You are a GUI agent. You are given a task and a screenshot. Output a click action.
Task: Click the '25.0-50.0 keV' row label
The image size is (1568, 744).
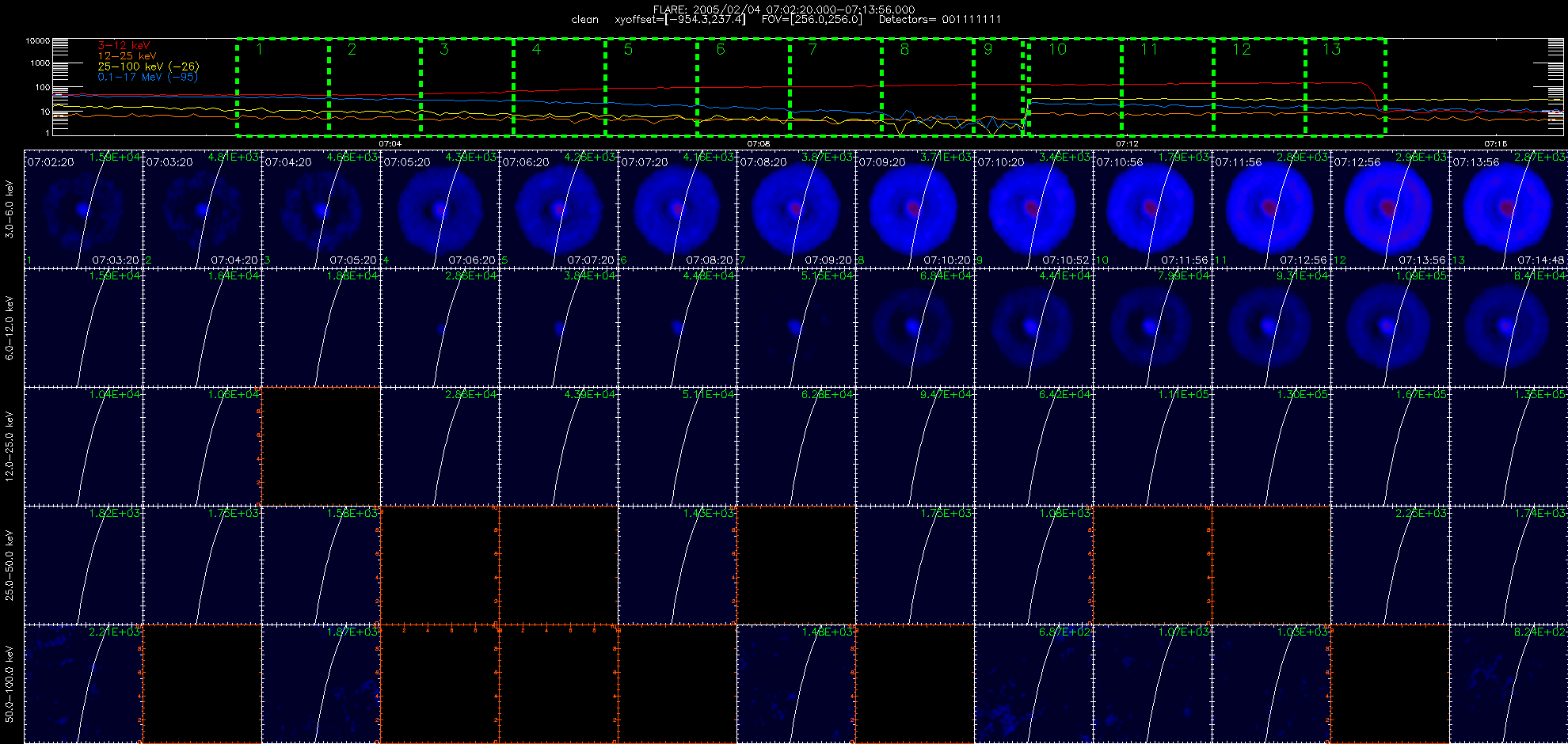pos(10,565)
